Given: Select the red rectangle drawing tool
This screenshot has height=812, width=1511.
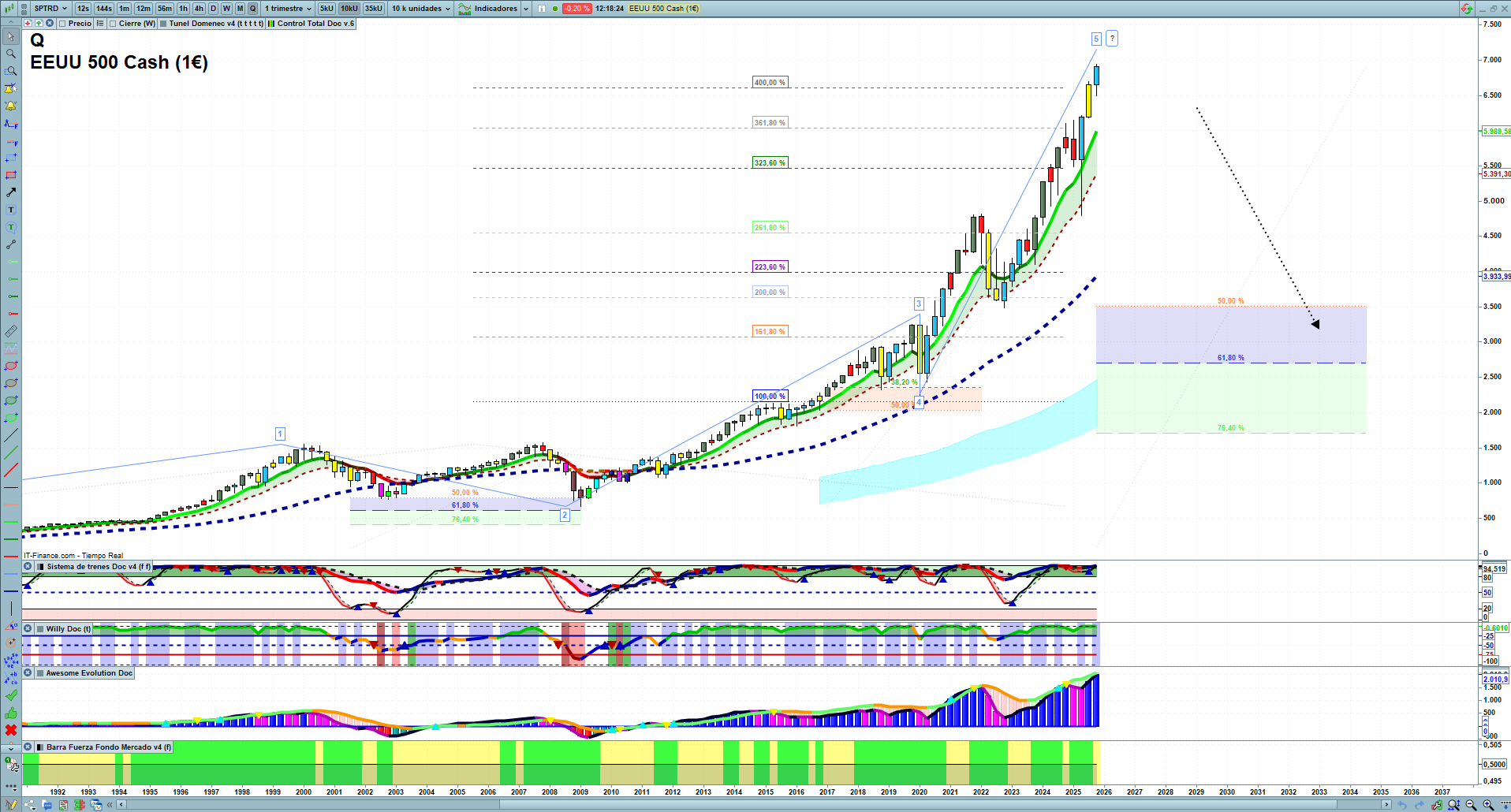Looking at the screenshot, I should 11,175.
